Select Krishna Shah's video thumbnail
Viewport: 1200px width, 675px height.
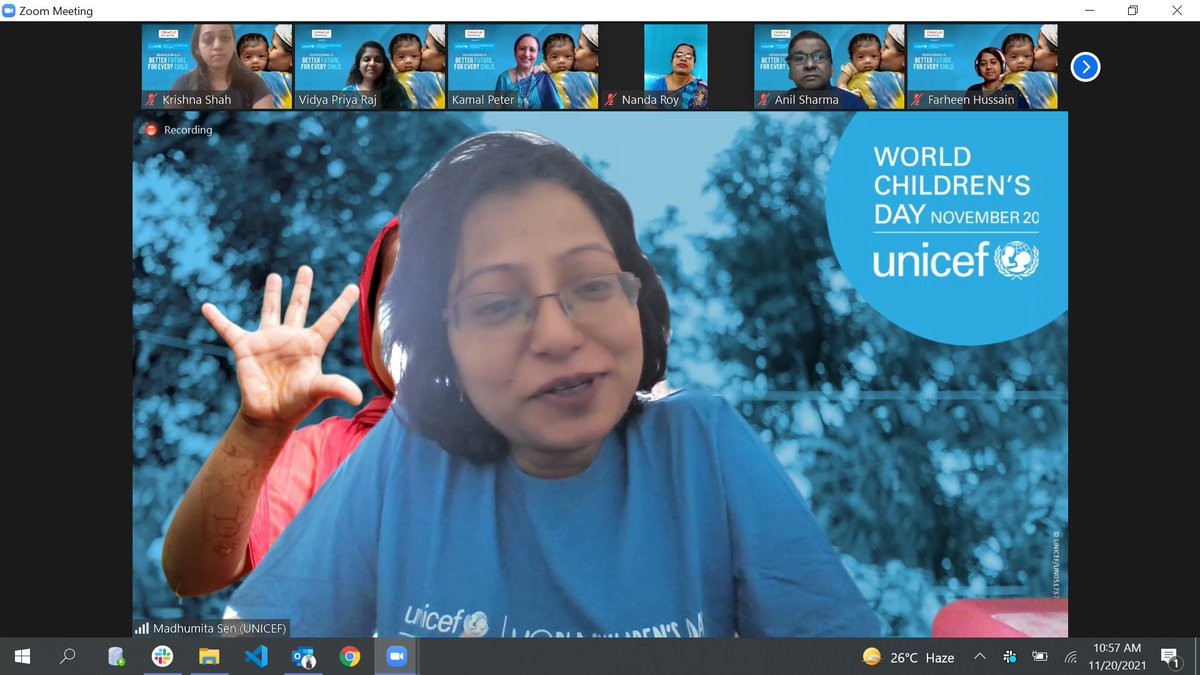(x=216, y=67)
